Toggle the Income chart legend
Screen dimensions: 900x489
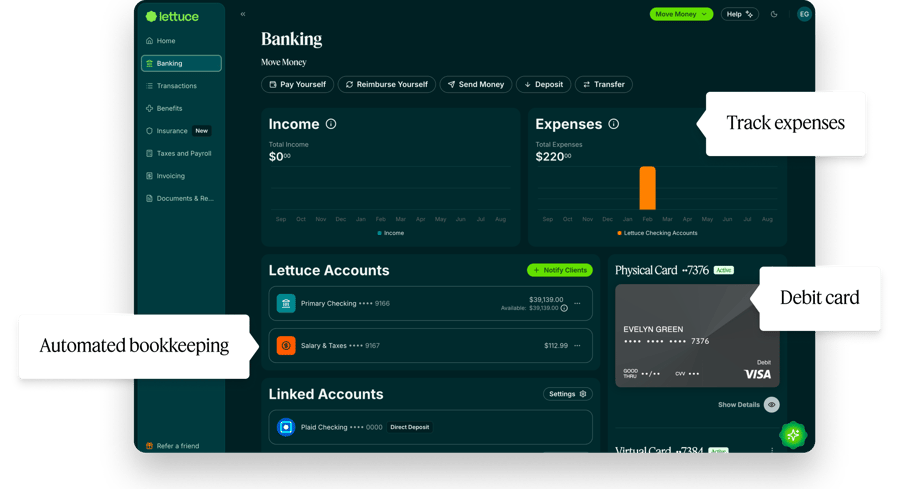tap(391, 233)
